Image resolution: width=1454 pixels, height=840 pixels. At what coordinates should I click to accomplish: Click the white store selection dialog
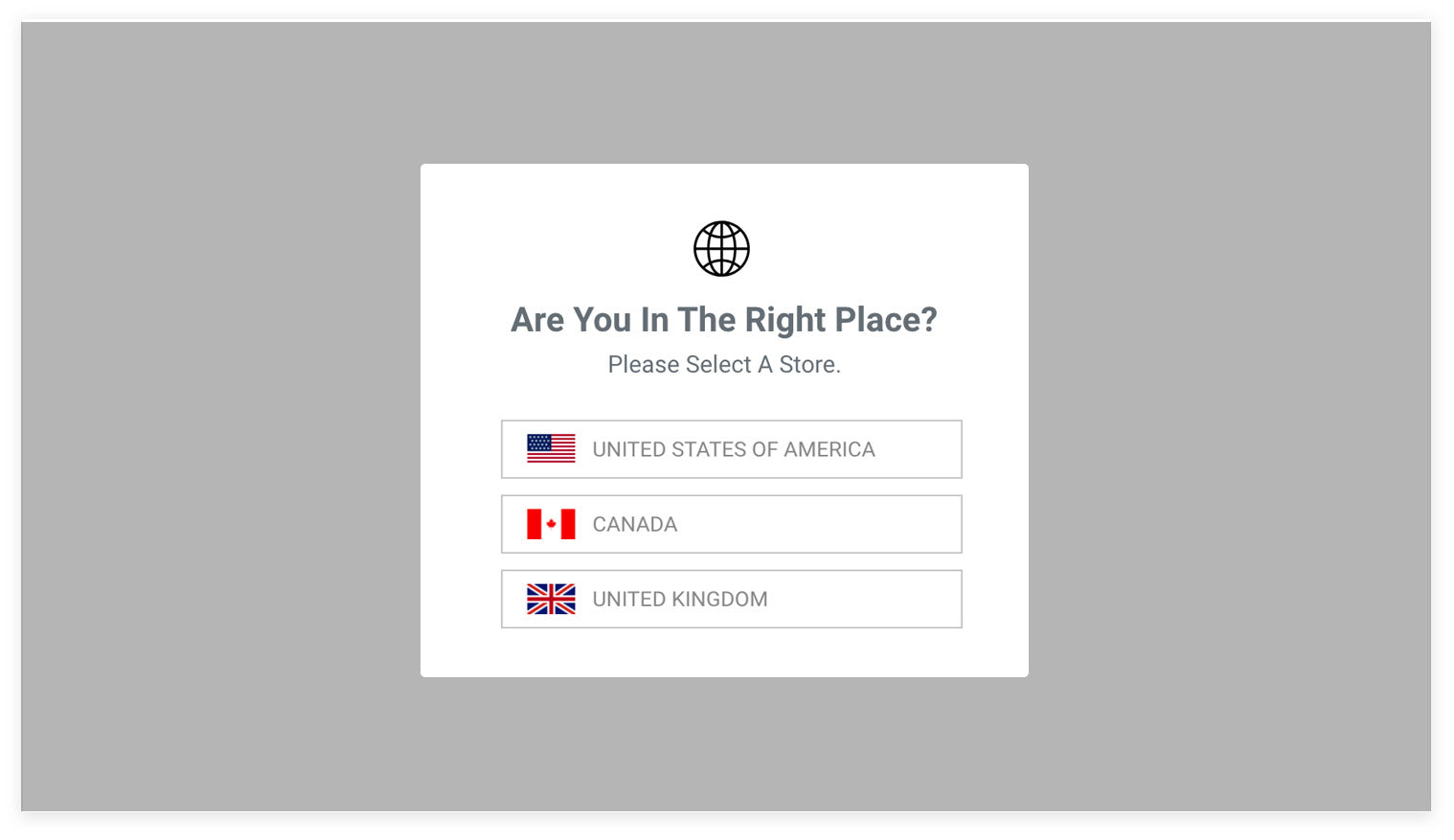pyautogui.click(x=724, y=419)
